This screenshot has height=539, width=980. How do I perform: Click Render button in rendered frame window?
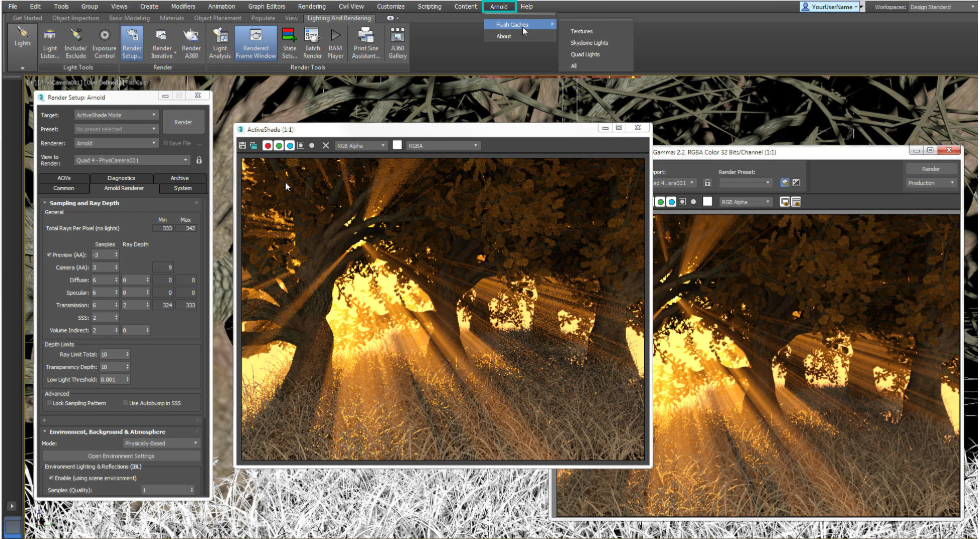click(931, 169)
